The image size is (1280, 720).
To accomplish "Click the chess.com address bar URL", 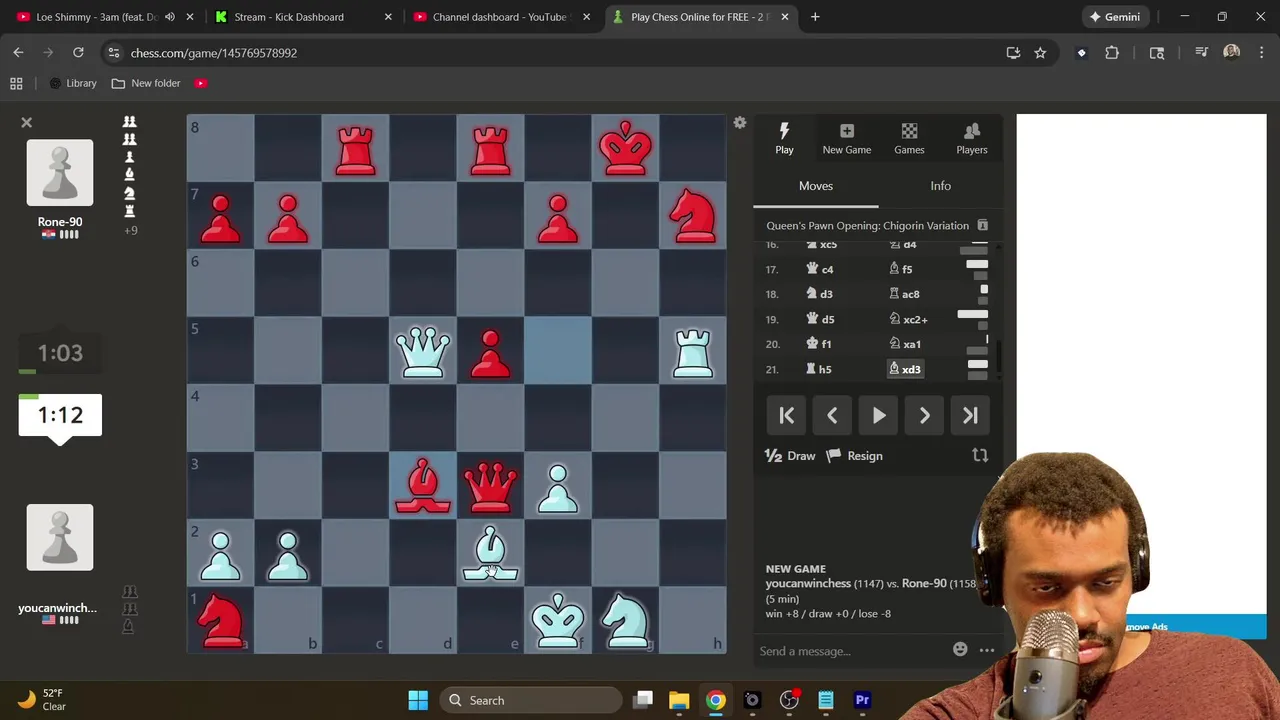I will click(x=214, y=53).
